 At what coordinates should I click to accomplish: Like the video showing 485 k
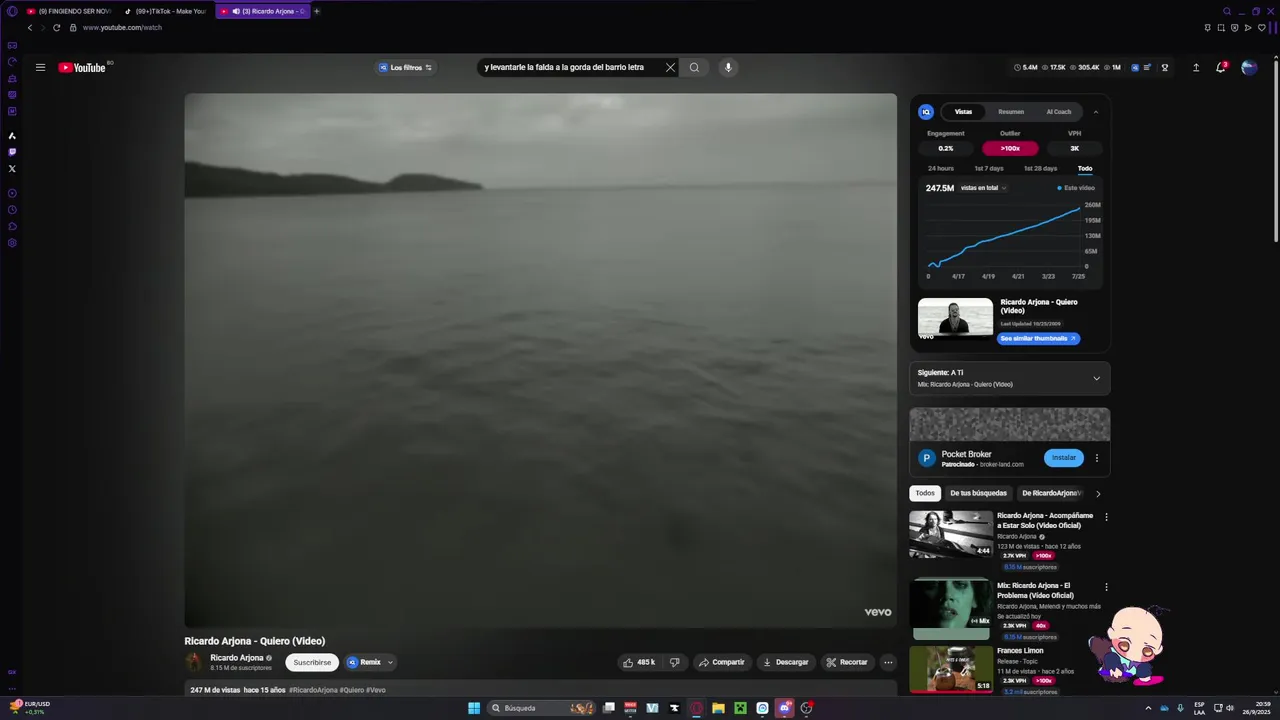(639, 662)
